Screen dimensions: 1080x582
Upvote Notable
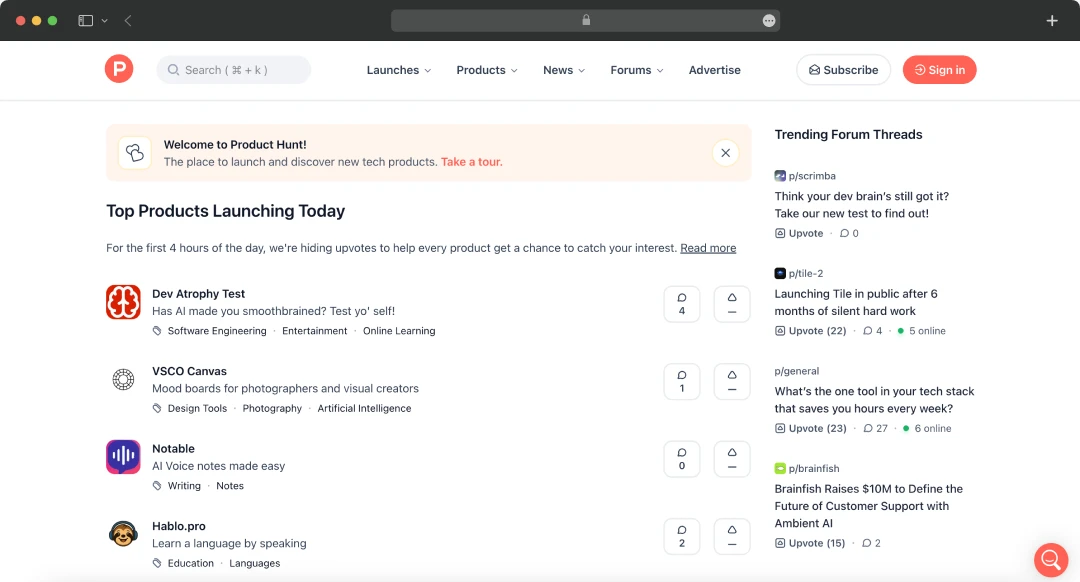click(732, 459)
